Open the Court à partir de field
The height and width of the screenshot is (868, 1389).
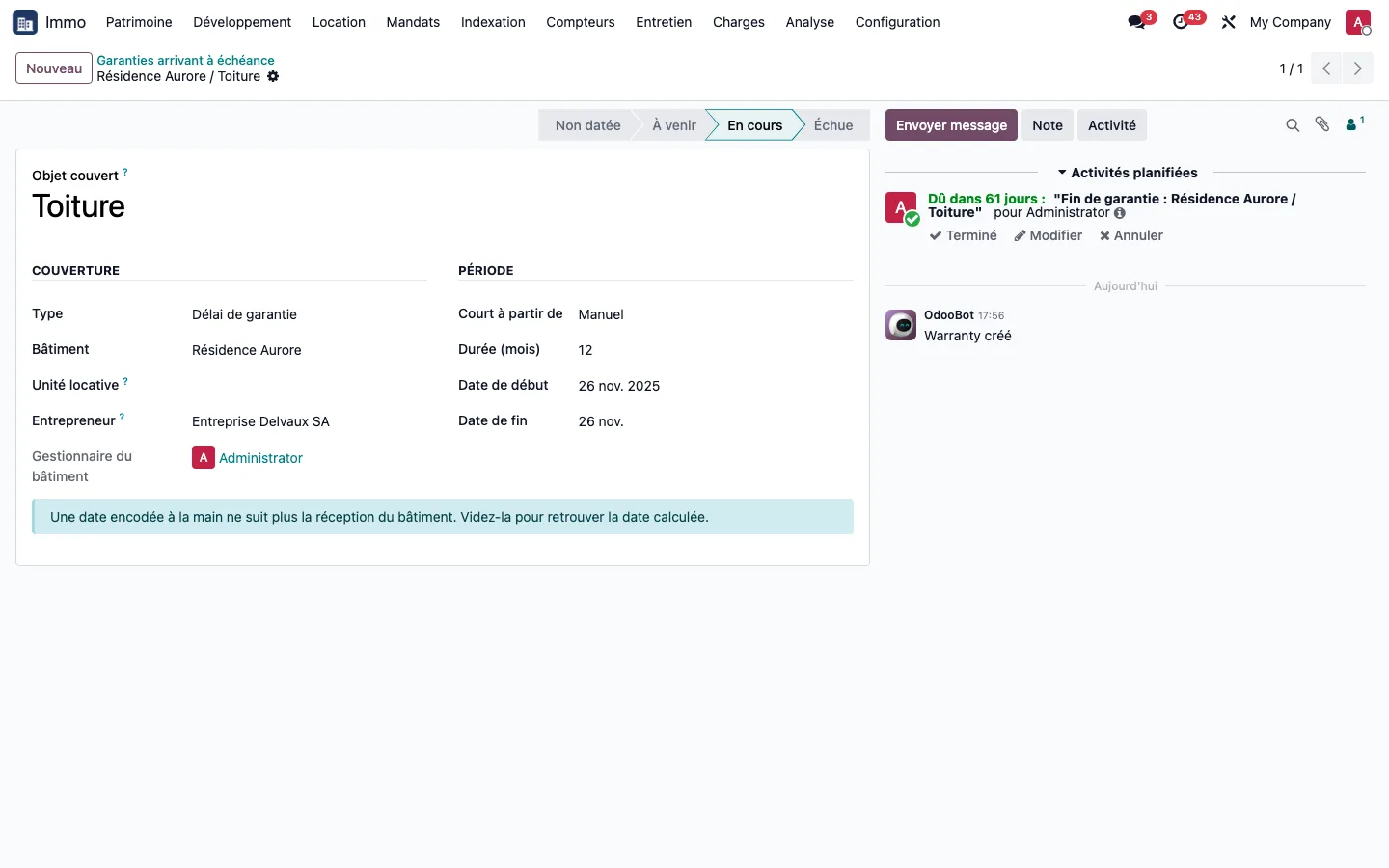pyautogui.click(x=715, y=314)
